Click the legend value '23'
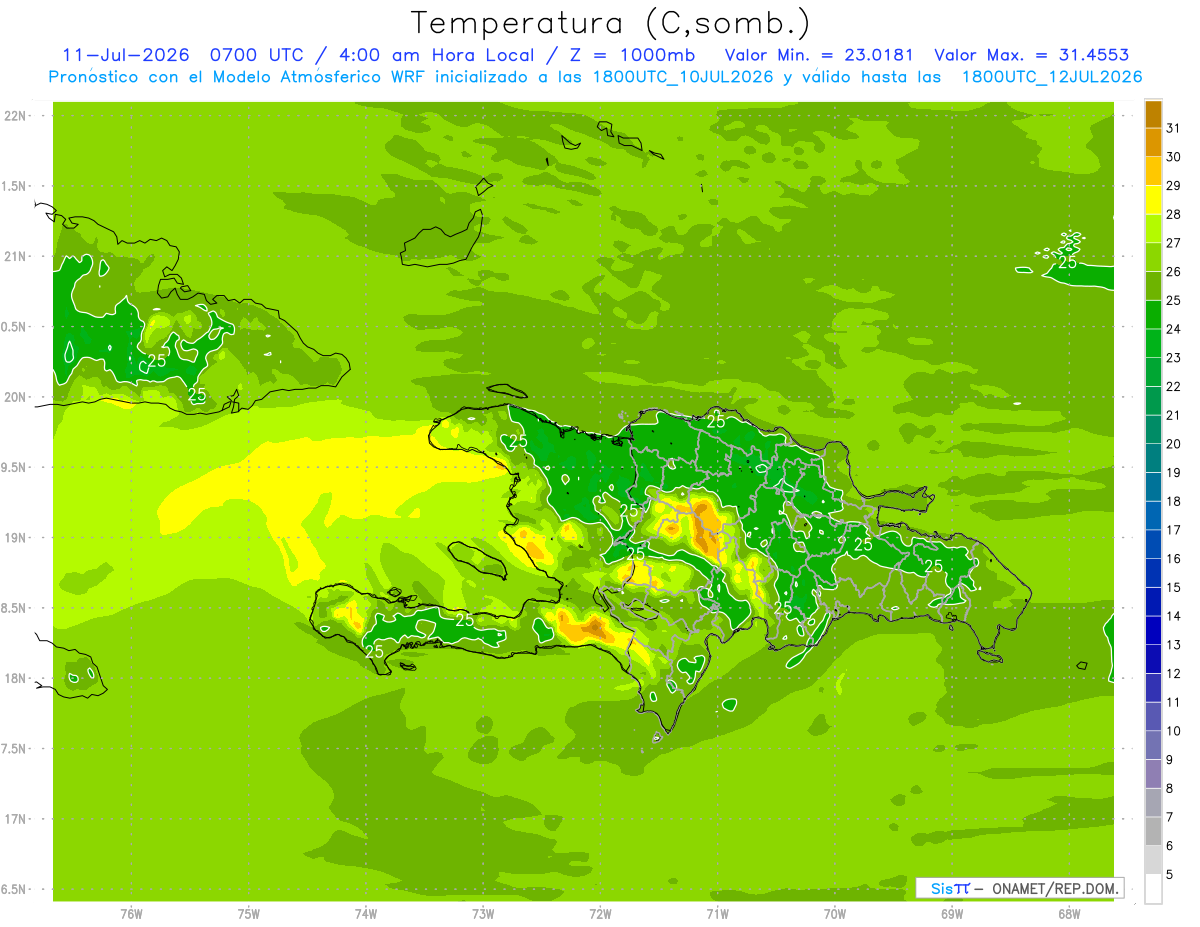The height and width of the screenshot is (927, 1200). (x=1174, y=358)
